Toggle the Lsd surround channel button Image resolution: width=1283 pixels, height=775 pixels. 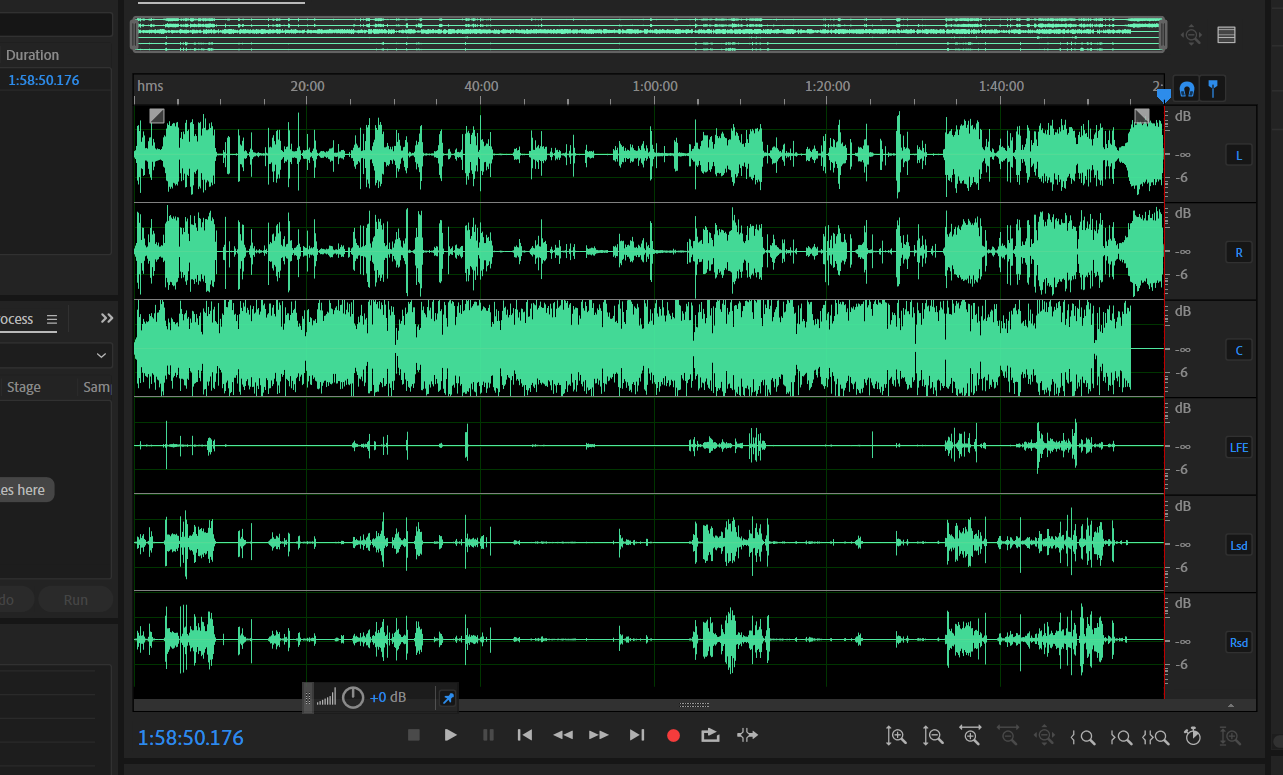pyautogui.click(x=1239, y=545)
